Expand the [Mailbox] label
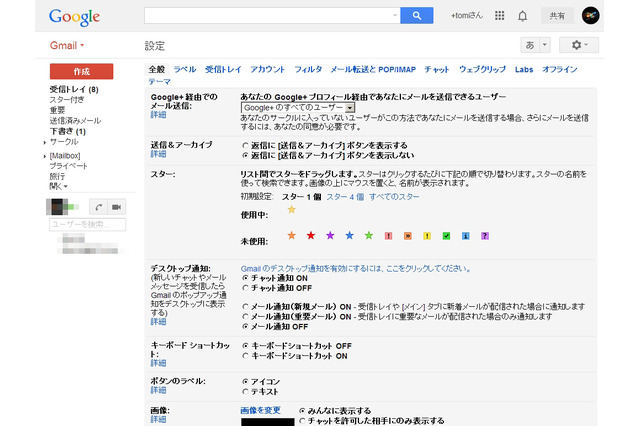This screenshot has width=640, height=426. [44, 156]
